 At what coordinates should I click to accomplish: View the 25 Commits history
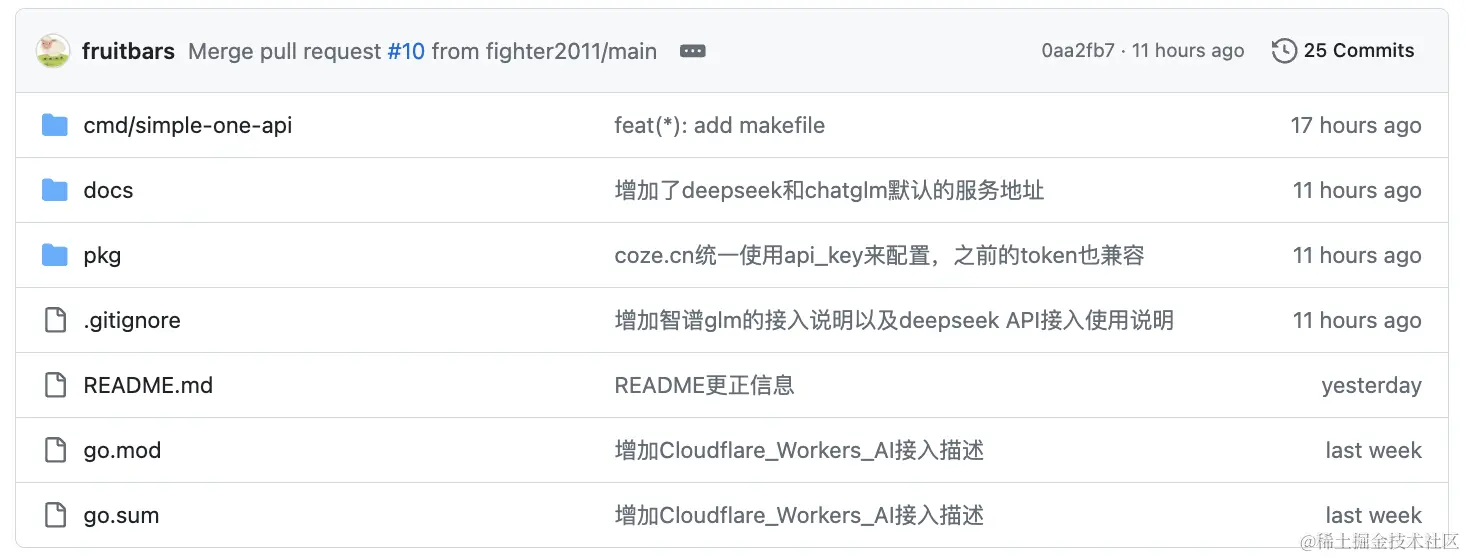[1358, 51]
